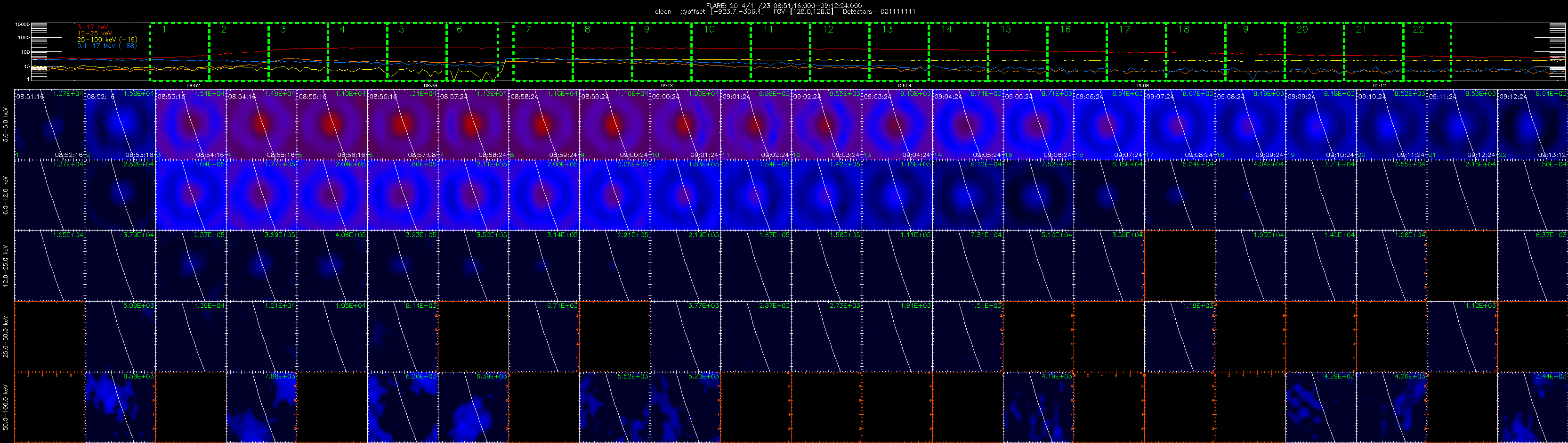Screen dimensions: 1568x443
Task: Select interval 3 box on the light curve
Action: pyautogui.click(x=298, y=52)
